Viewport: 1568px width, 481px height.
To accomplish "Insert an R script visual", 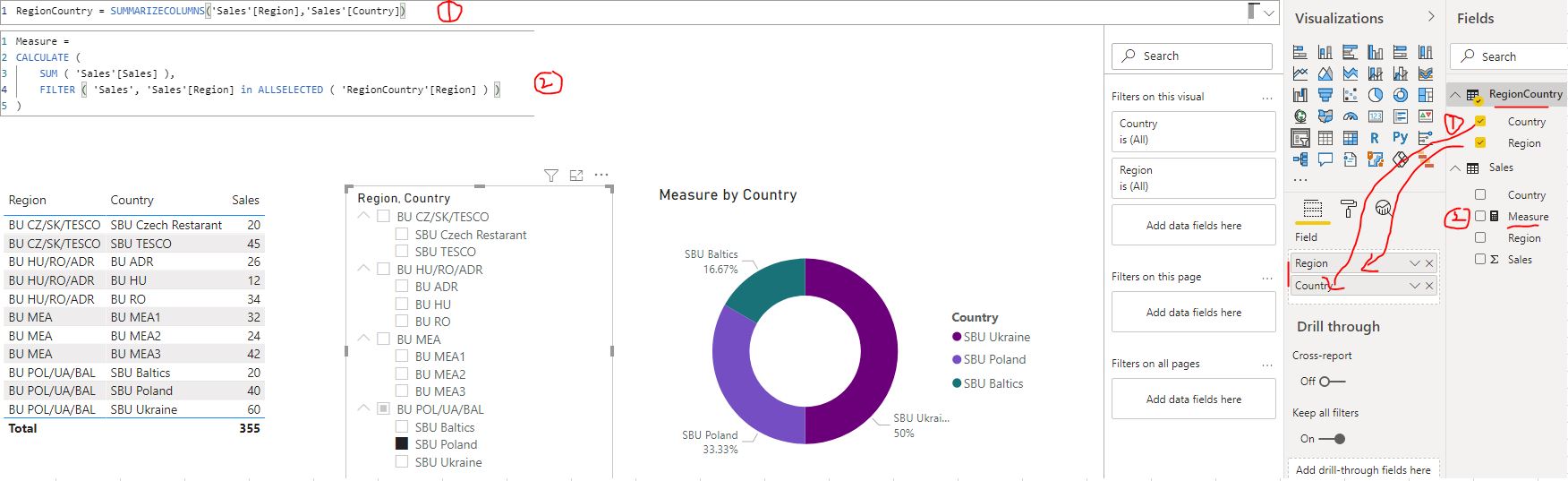I will coord(1376,138).
